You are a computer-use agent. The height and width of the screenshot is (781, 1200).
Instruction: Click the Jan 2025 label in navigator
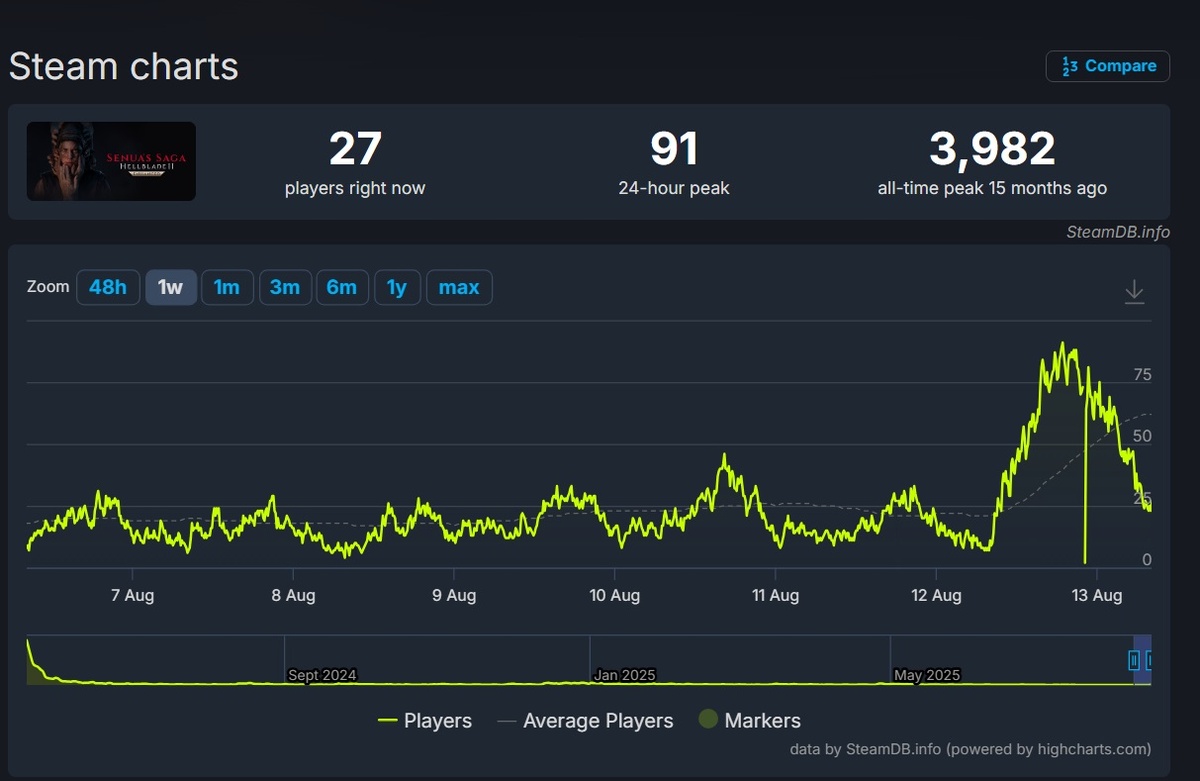[624, 675]
